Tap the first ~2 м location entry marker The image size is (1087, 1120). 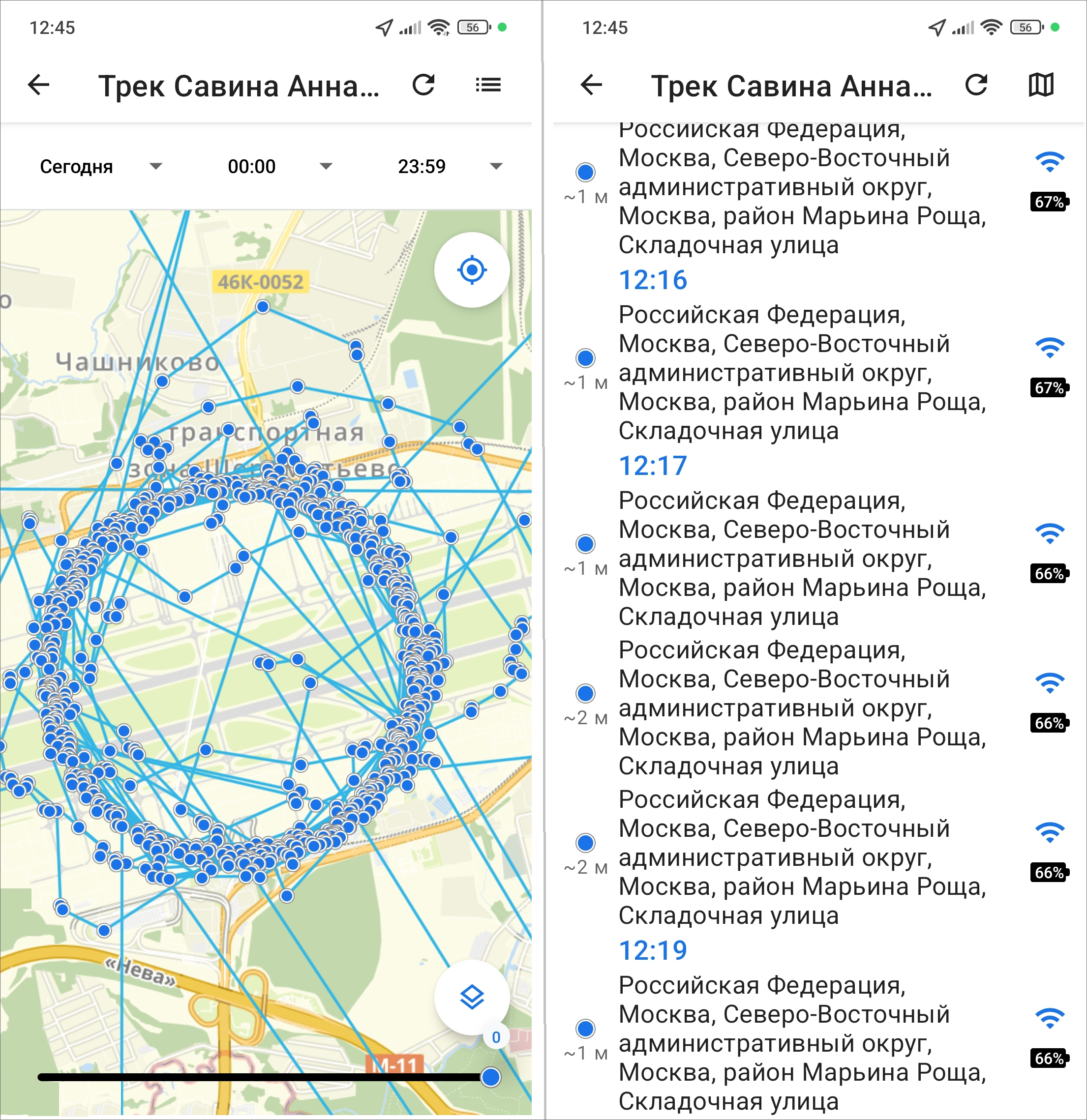(585, 693)
